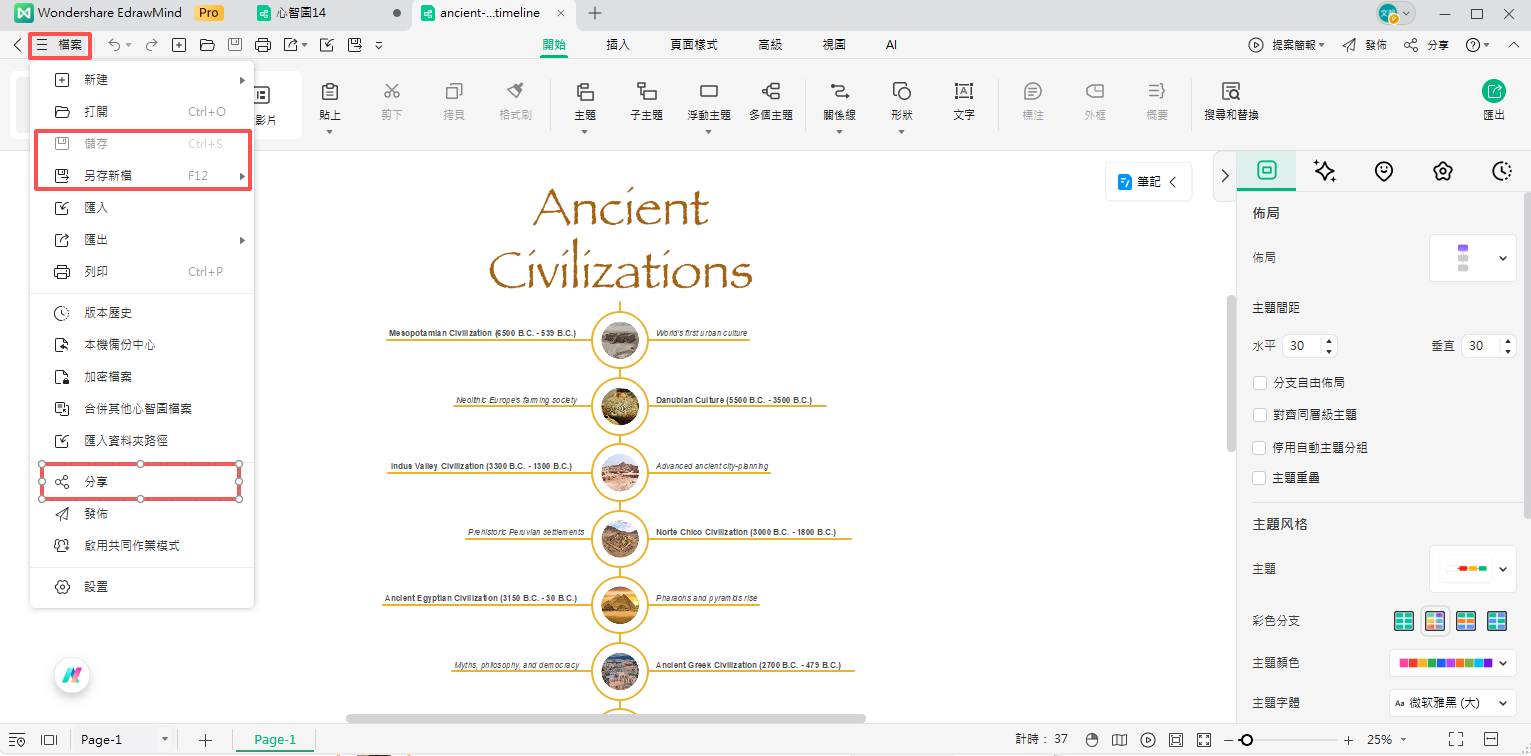Screen dimensions: 1531x756
Task: Increase 水平 spacing using the stepper arrow
Action: (1329, 340)
